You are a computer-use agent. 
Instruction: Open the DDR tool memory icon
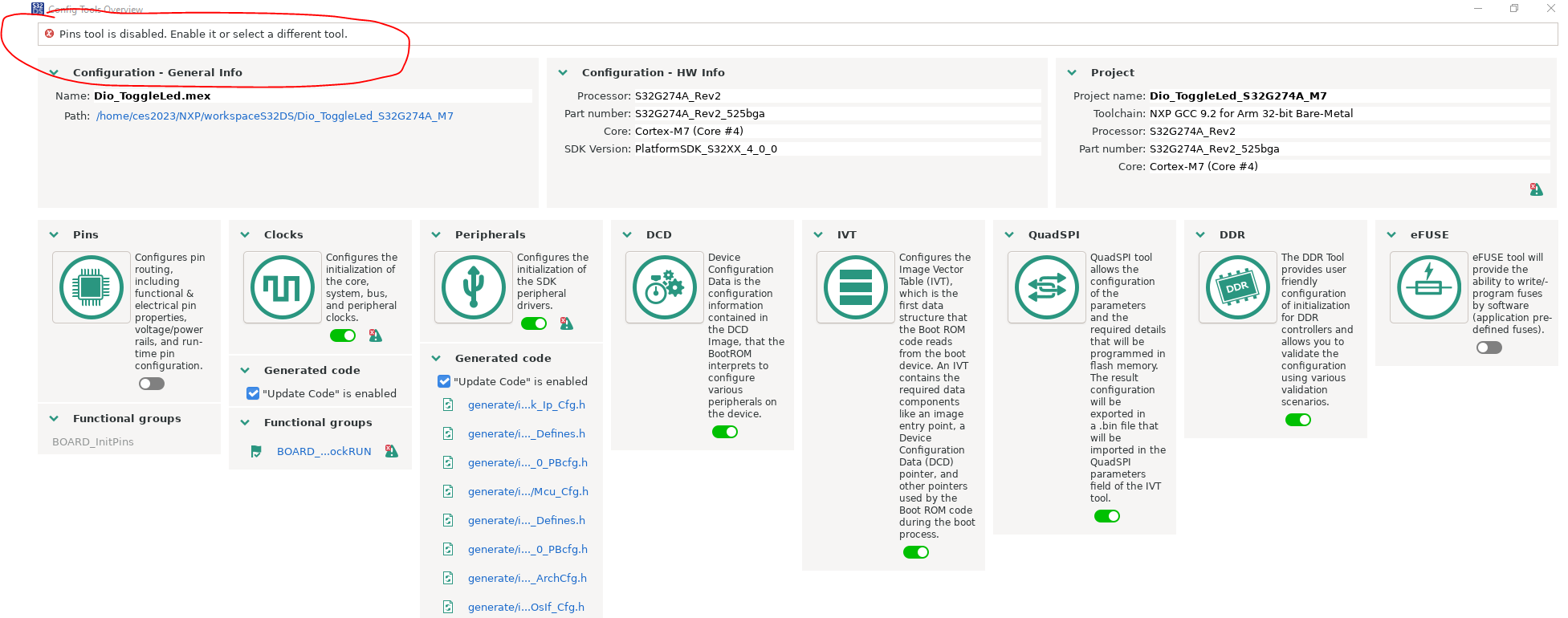[1238, 287]
